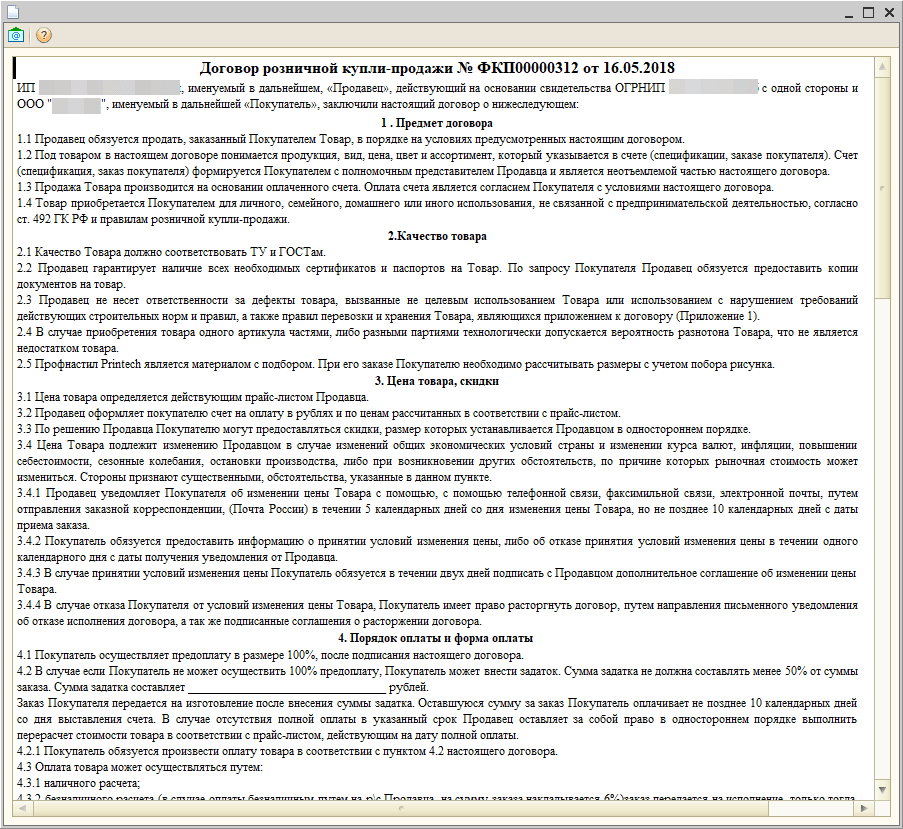Click clause 4.3.1 'наличного расчета'
Image resolution: width=903 pixels, height=829 pixels.
(78, 783)
